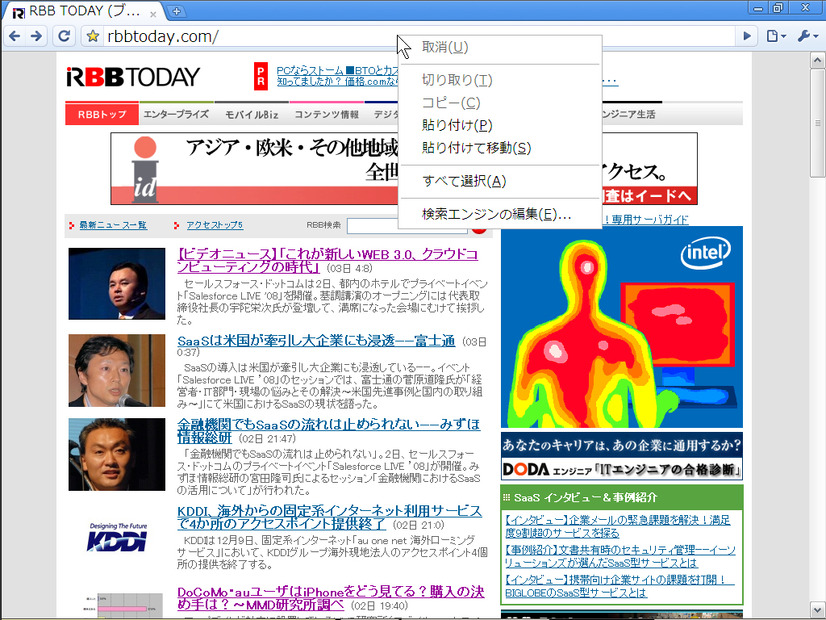
Task: Click the scrollbar up arrow
Action: [x=818, y=61]
